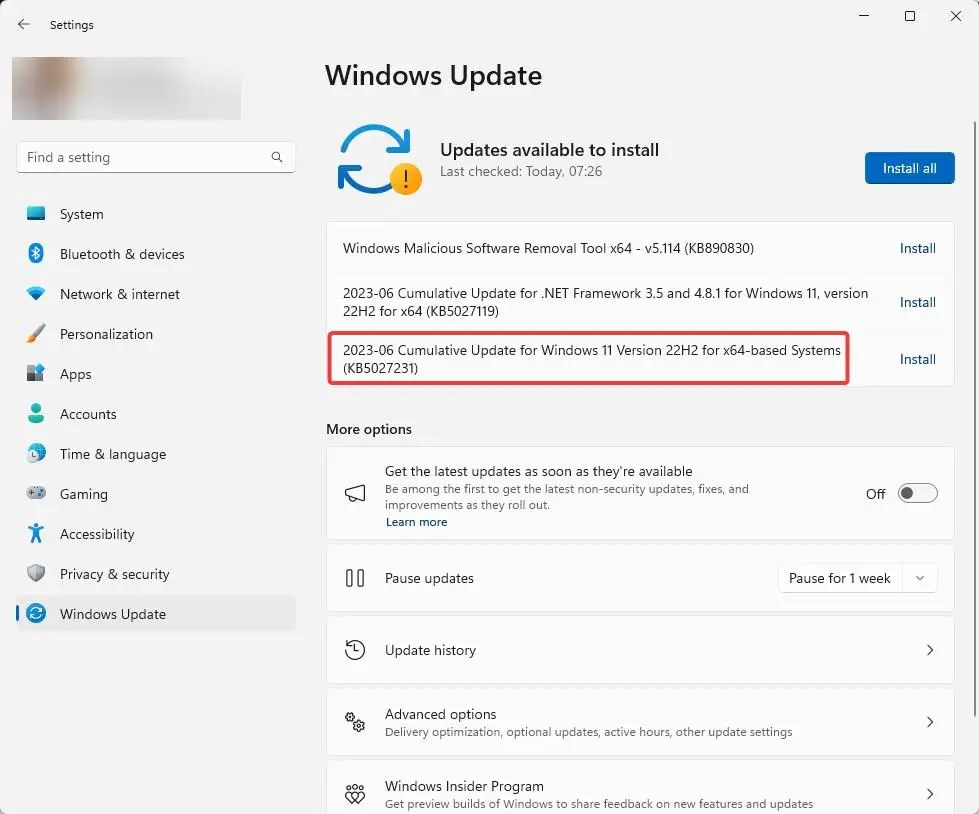Screen dimensions: 979x814
Task: Open the 'Pause for 1 week' dropdown arrow
Action: pyautogui.click(x=920, y=578)
